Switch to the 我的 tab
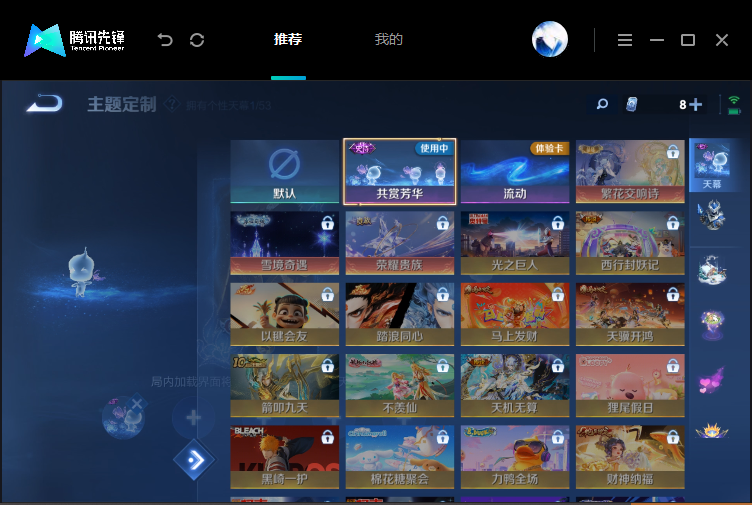Image resolution: width=752 pixels, height=505 pixels. pos(388,39)
